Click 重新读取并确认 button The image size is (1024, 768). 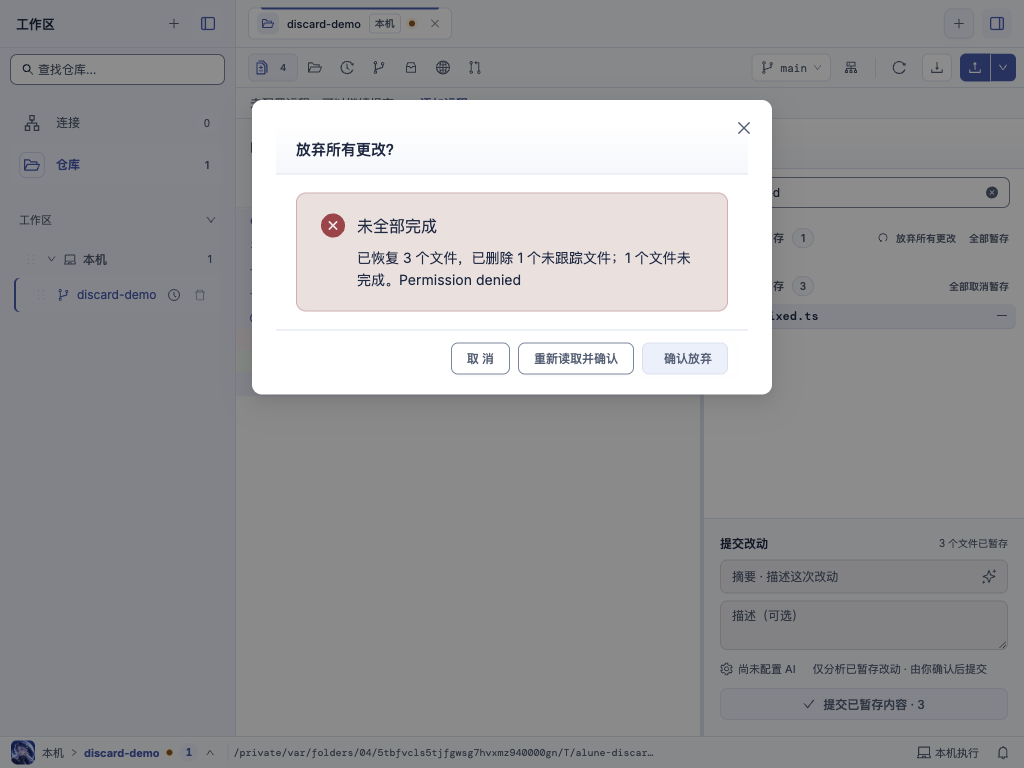click(575, 359)
